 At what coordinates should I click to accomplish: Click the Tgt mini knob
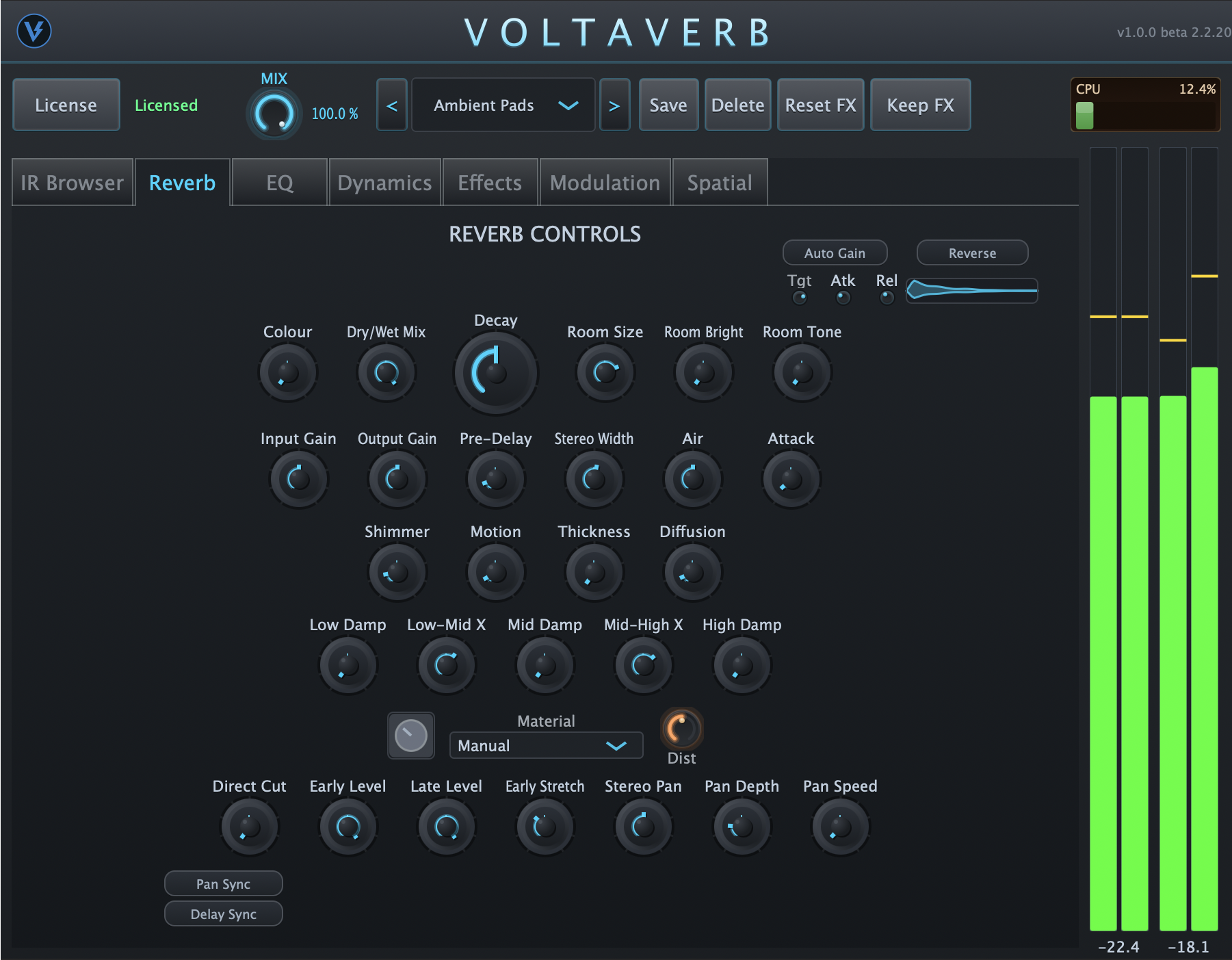point(800,298)
